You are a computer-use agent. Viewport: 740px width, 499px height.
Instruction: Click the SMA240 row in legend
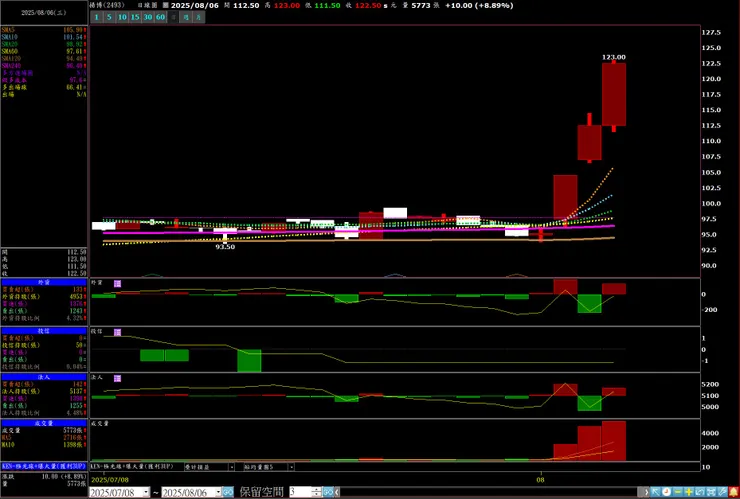tap(44, 66)
